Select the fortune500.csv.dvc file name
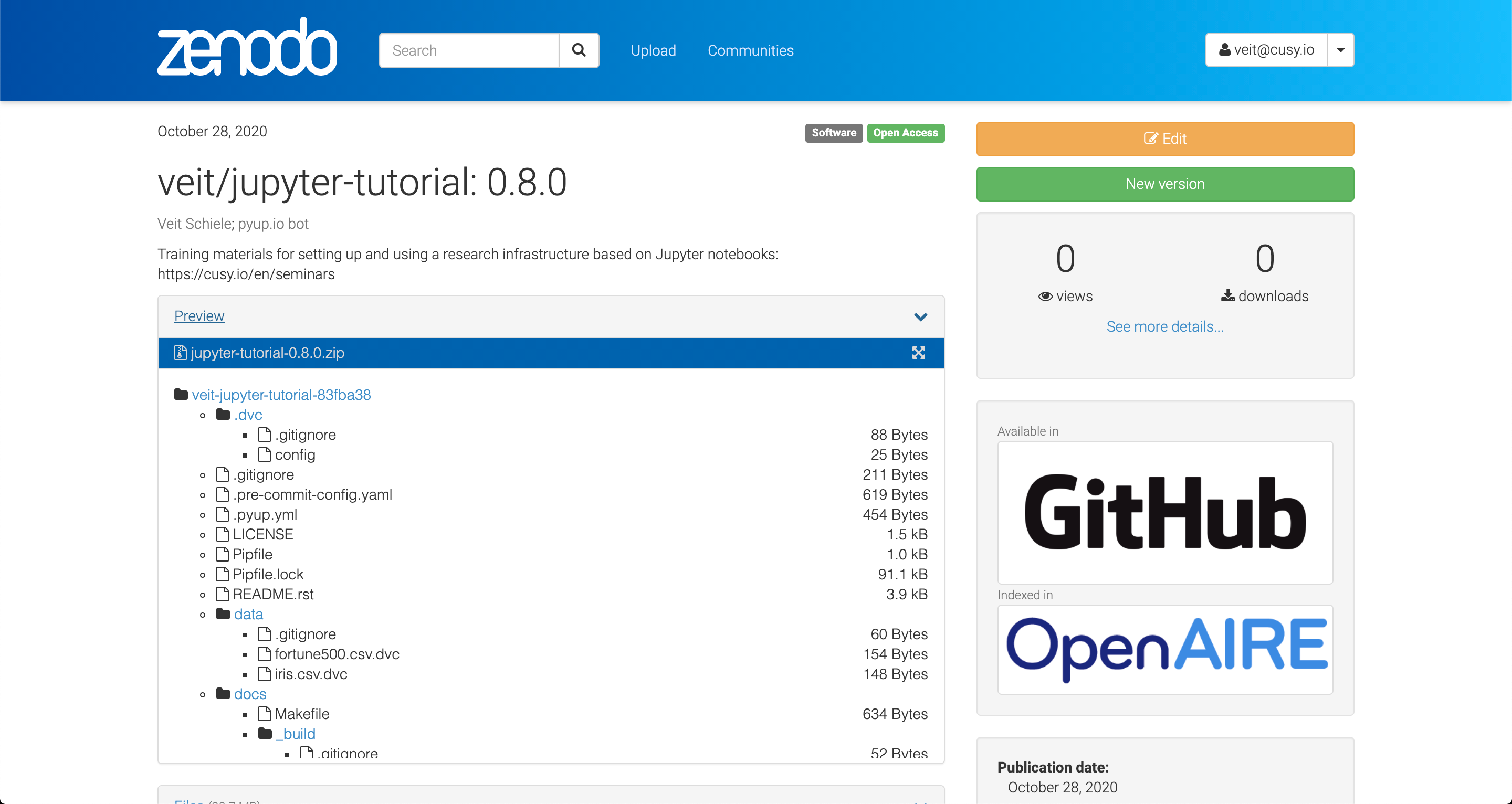The image size is (1512, 804). (x=337, y=654)
